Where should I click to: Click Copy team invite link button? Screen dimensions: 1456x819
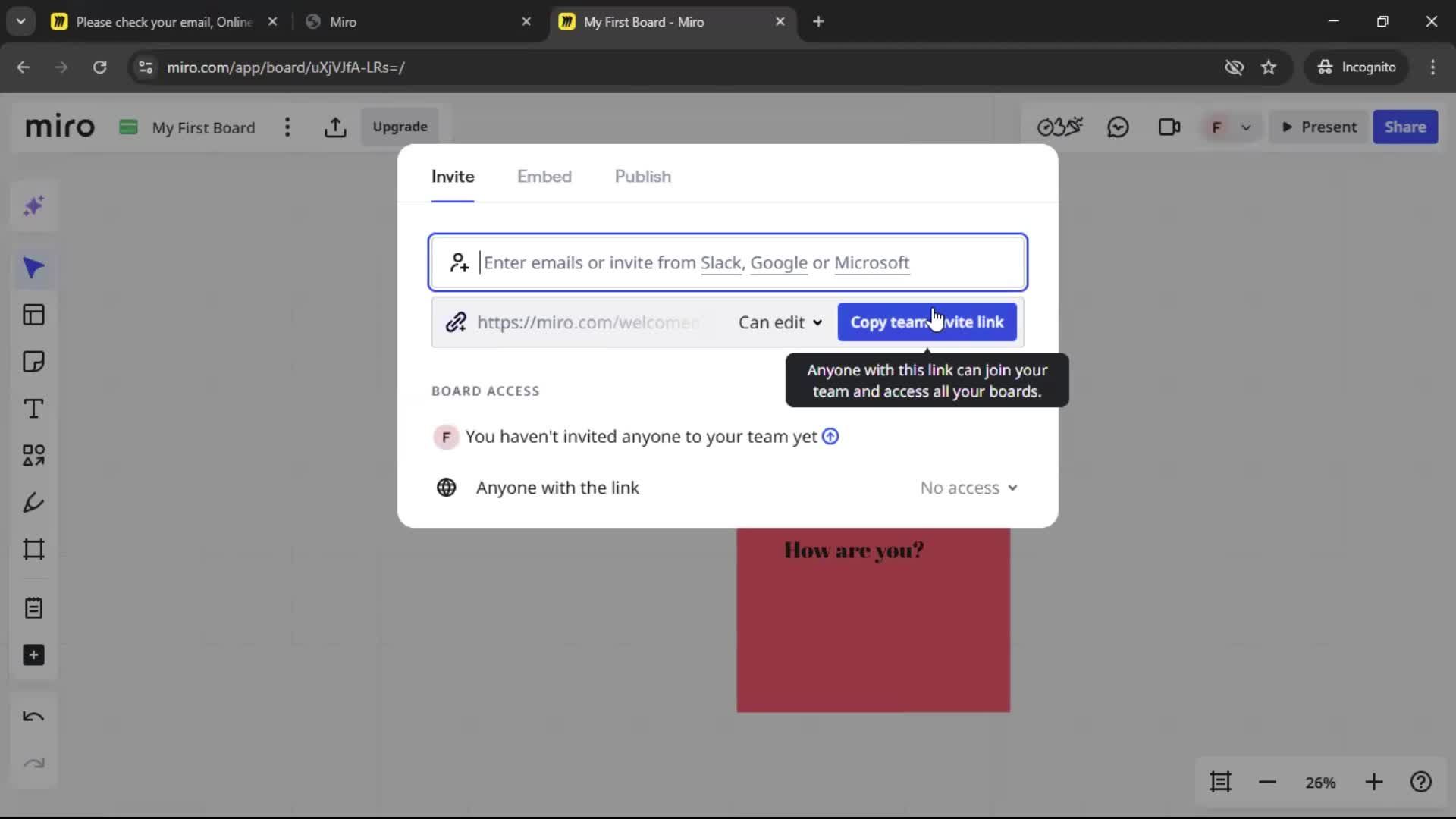coord(927,322)
